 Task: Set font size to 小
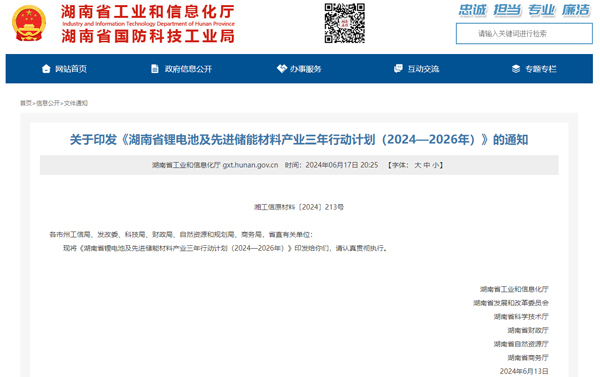pos(436,165)
